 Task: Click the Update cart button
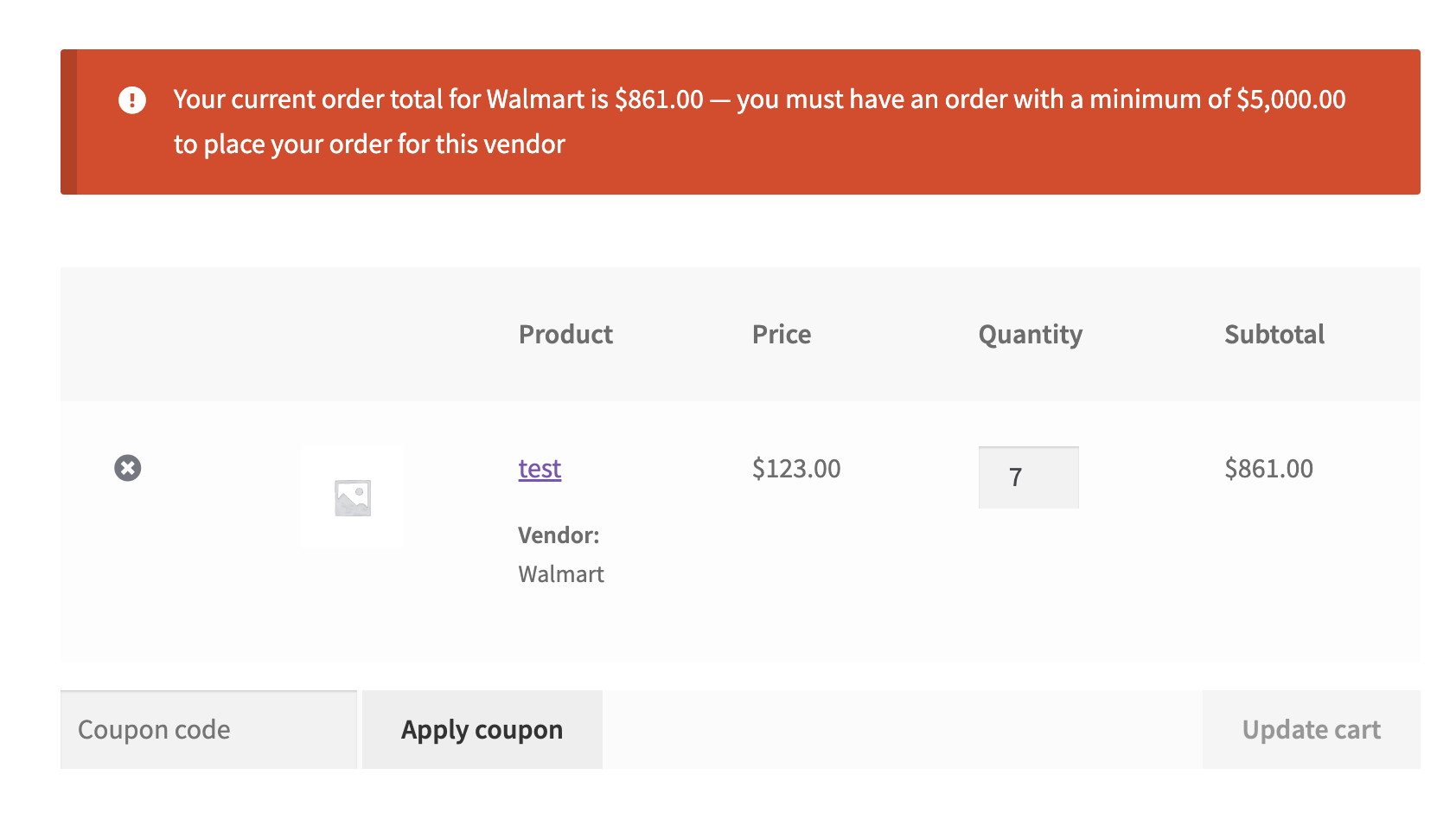tap(1311, 729)
